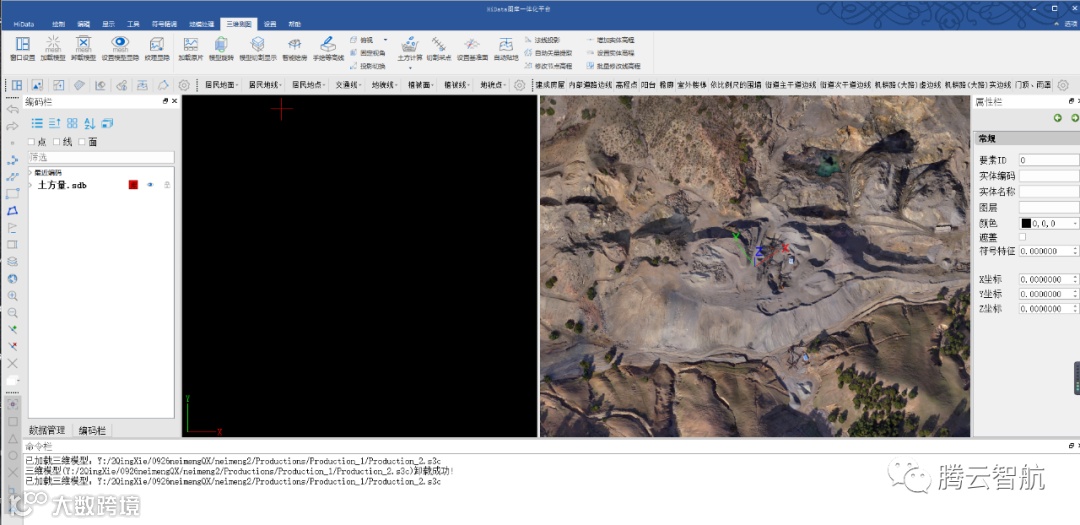This screenshot has width=1080, height=525.
Task: Open the 显示 ribbon tab
Action: click(108, 24)
